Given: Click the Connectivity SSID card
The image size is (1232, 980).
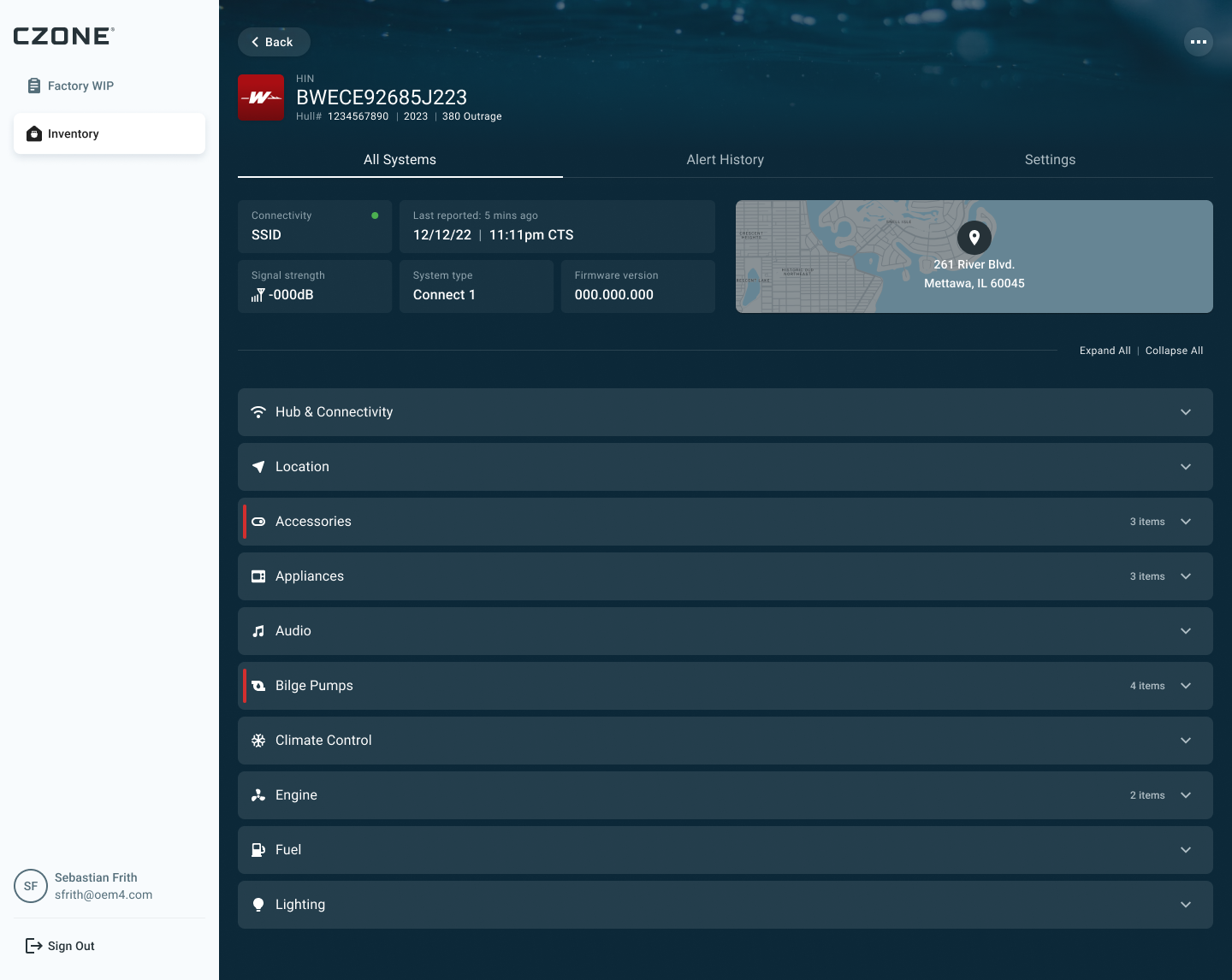Looking at the screenshot, I should pos(315,227).
